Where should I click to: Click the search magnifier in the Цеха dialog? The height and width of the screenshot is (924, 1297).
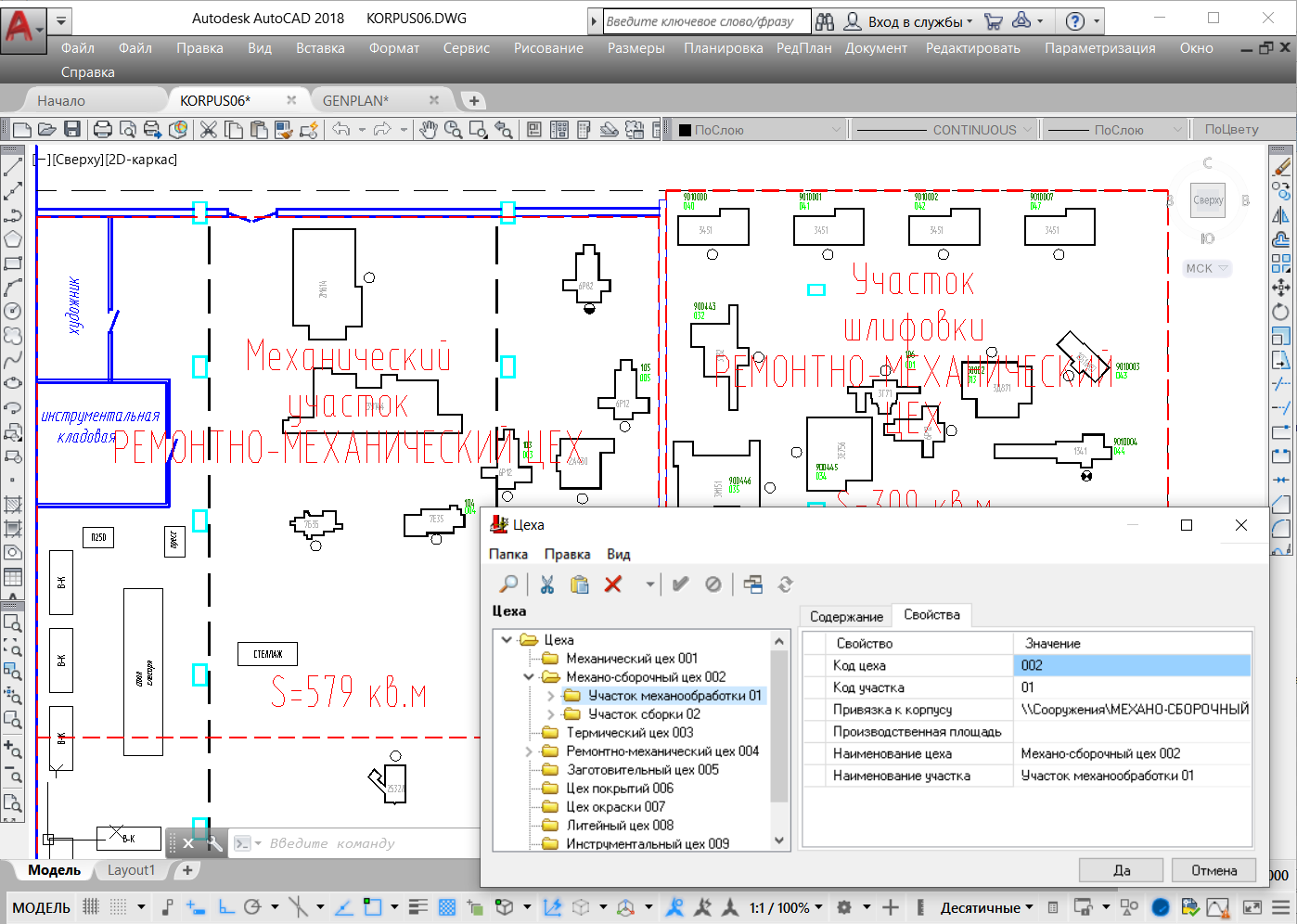(508, 584)
